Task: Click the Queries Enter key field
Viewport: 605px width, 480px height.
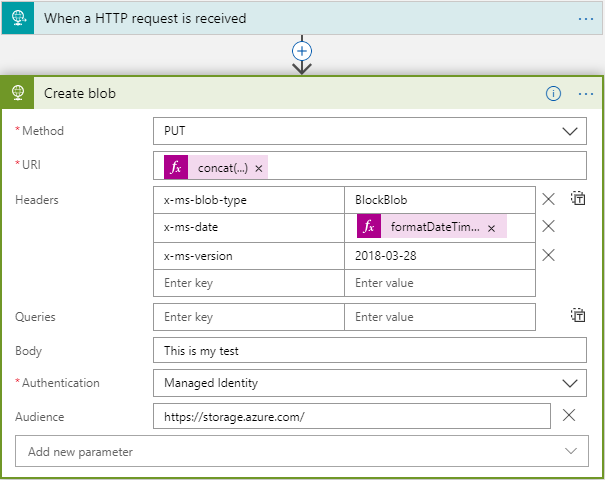Action: 248,317
